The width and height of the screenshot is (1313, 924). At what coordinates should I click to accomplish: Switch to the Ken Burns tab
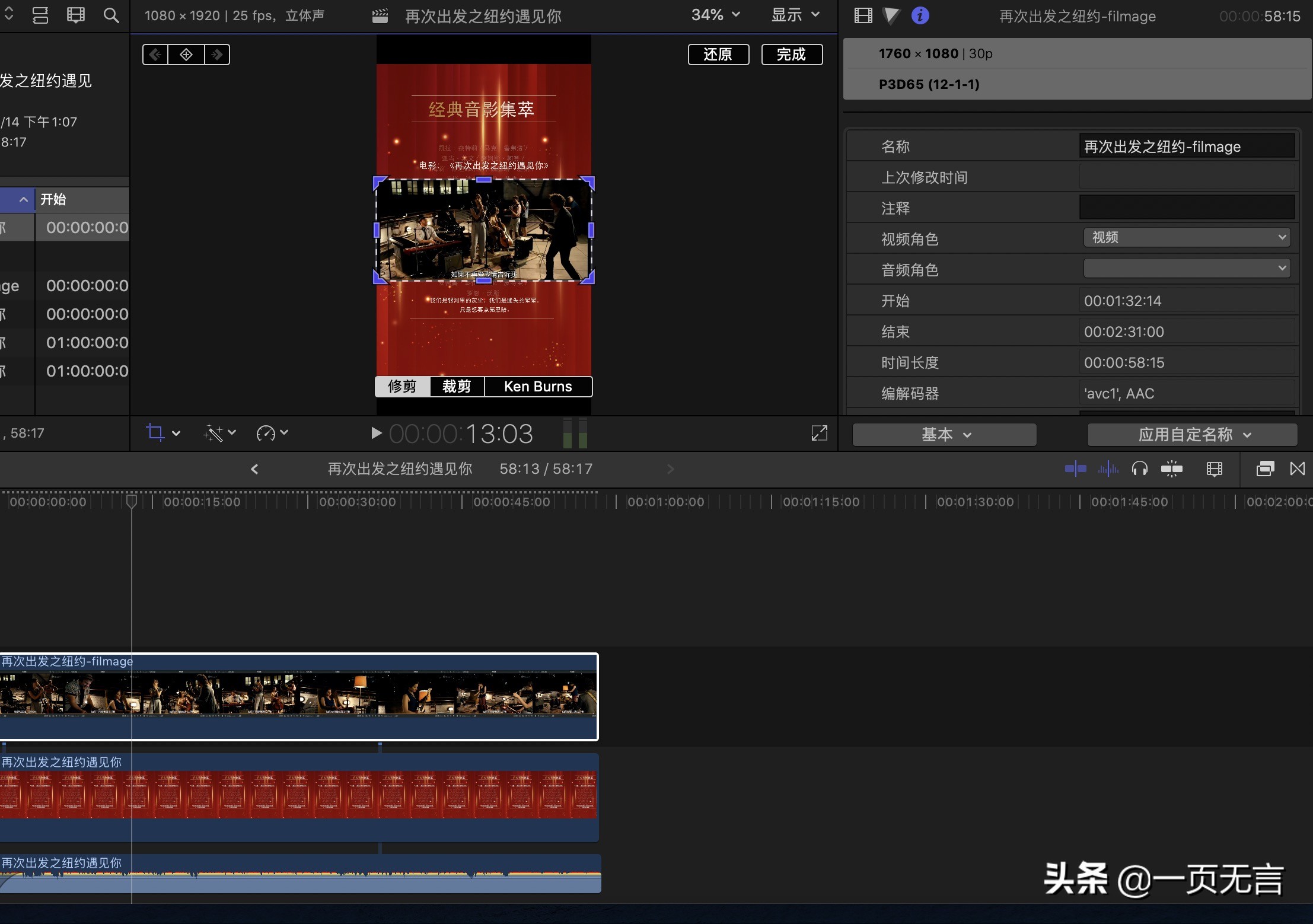[x=537, y=386]
